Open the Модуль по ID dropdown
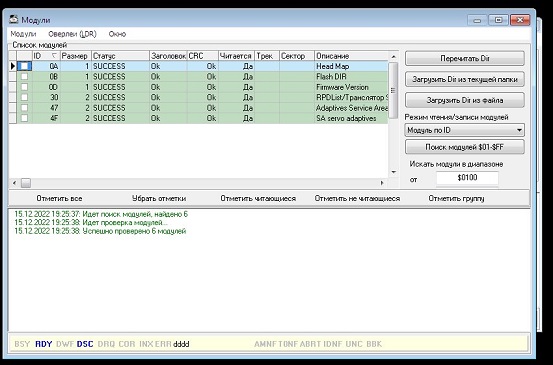This screenshot has height=365, width=553. pos(519,130)
